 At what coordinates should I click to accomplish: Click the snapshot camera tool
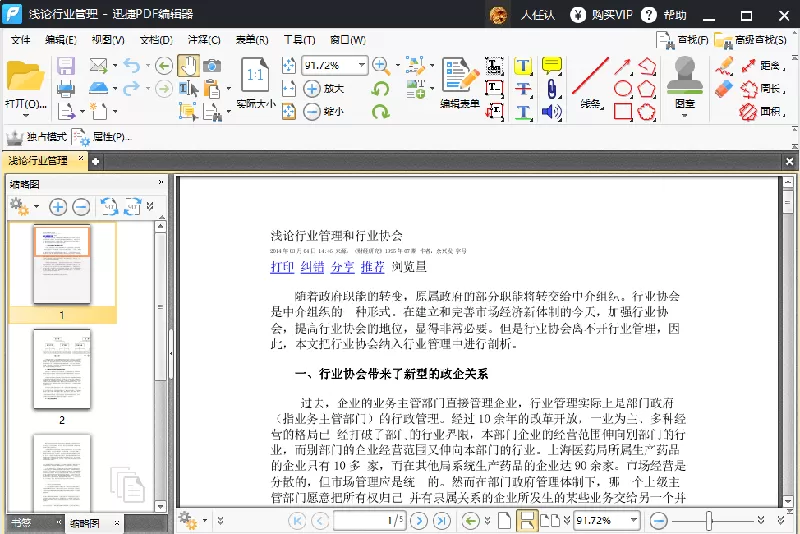click(x=212, y=66)
